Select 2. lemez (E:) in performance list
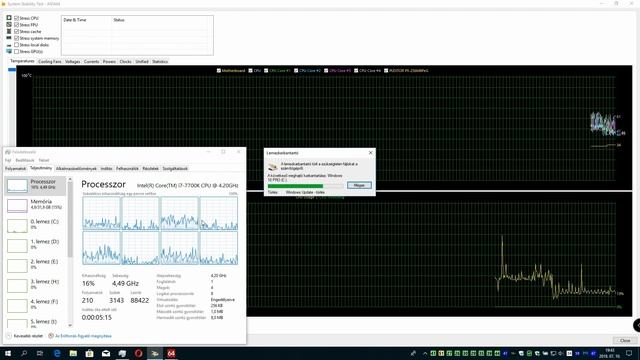The image size is (640, 360). (x=35, y=265)
